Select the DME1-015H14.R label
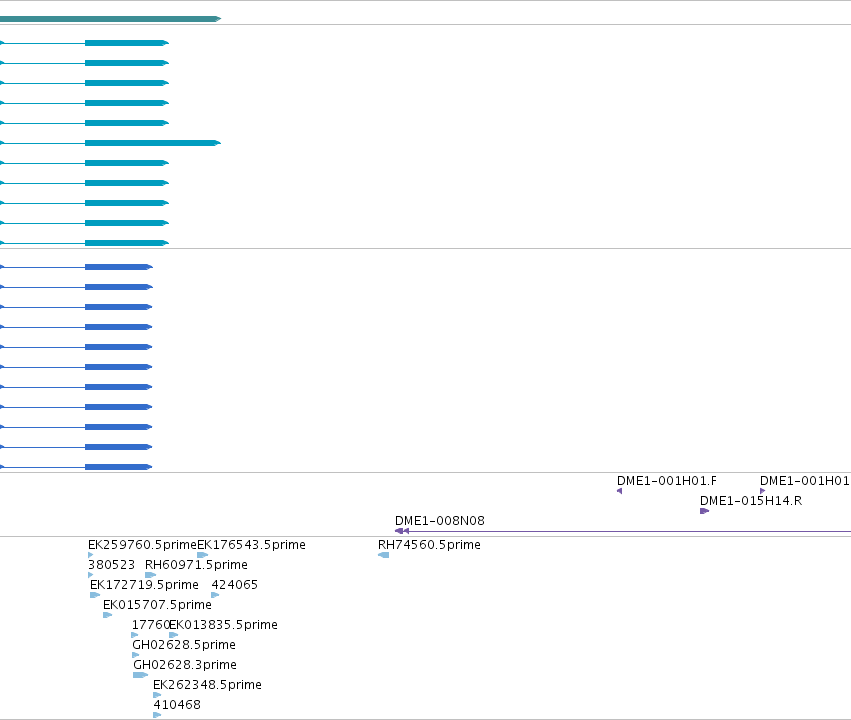Screen dimensions: 851x720 [751, 501]
